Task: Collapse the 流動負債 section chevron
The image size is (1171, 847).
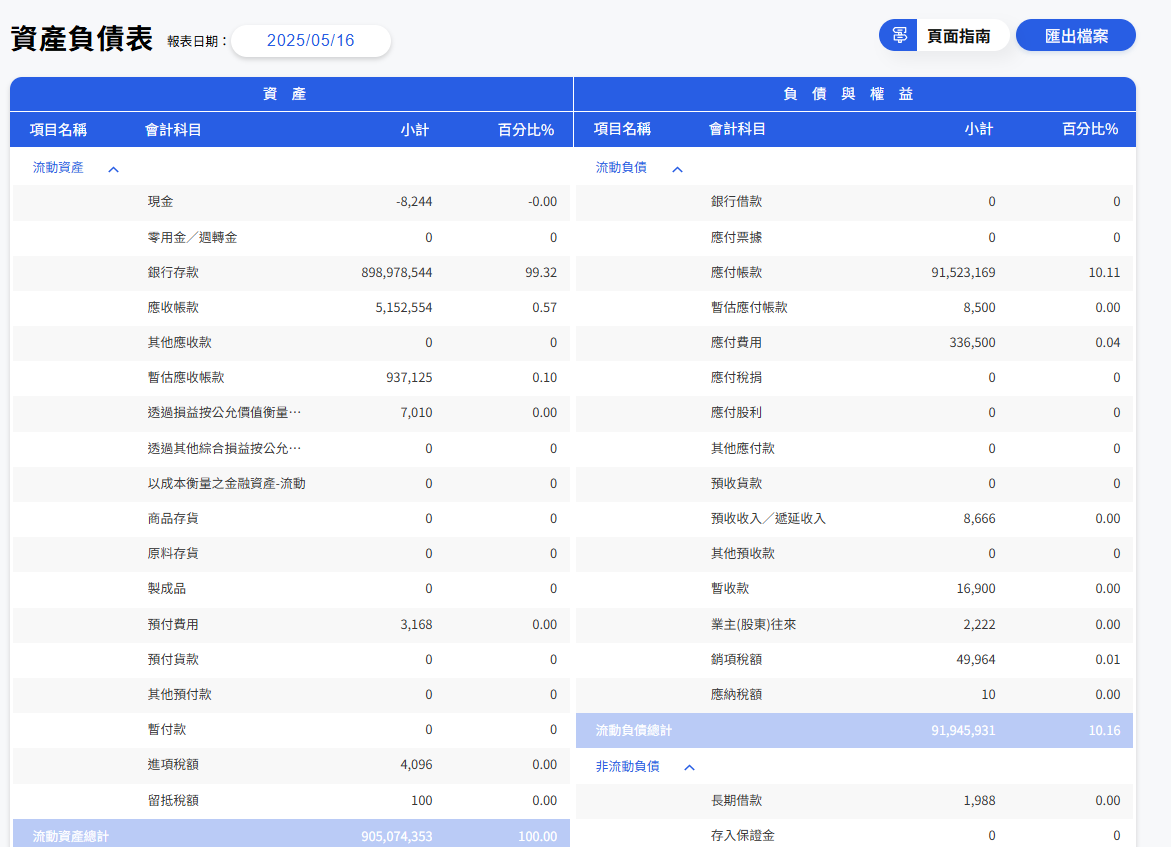Action: (677, 170)
